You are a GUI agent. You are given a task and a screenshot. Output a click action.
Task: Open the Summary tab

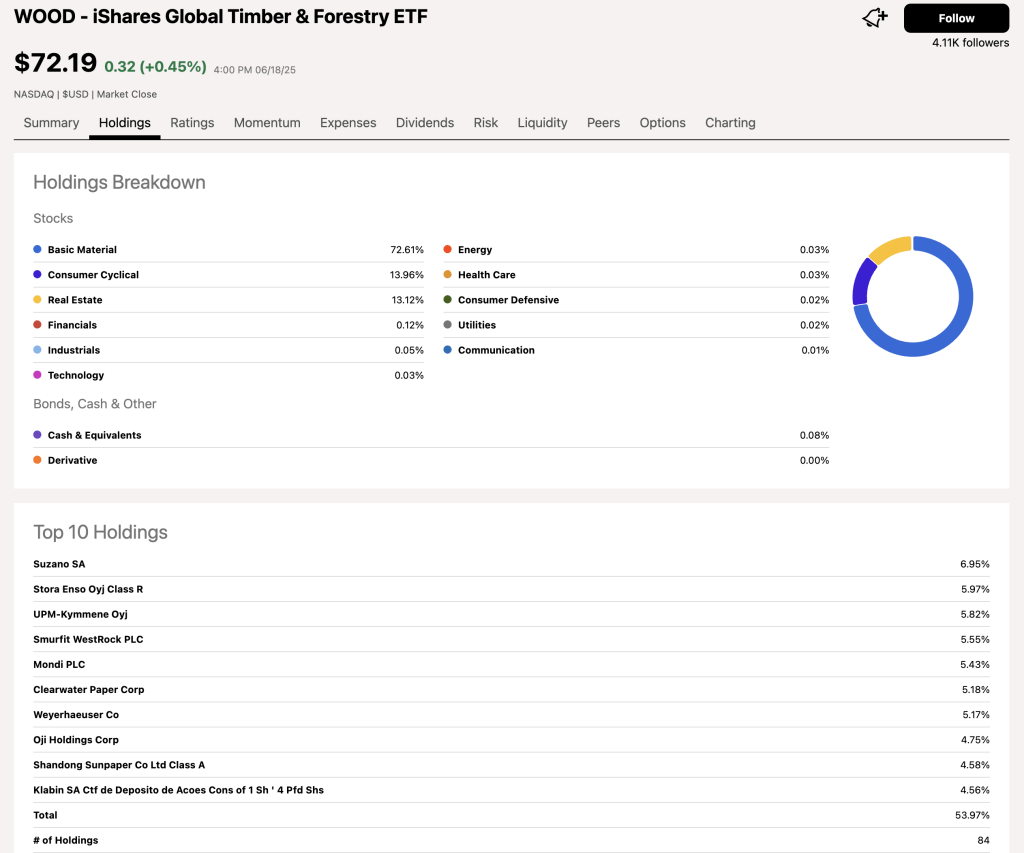[51, 123]
